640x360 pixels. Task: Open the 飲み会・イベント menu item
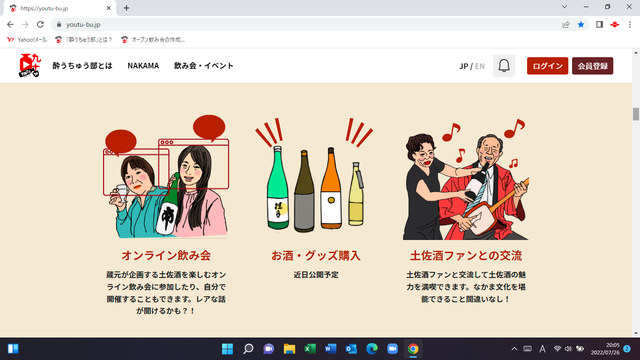click(204, 66)
